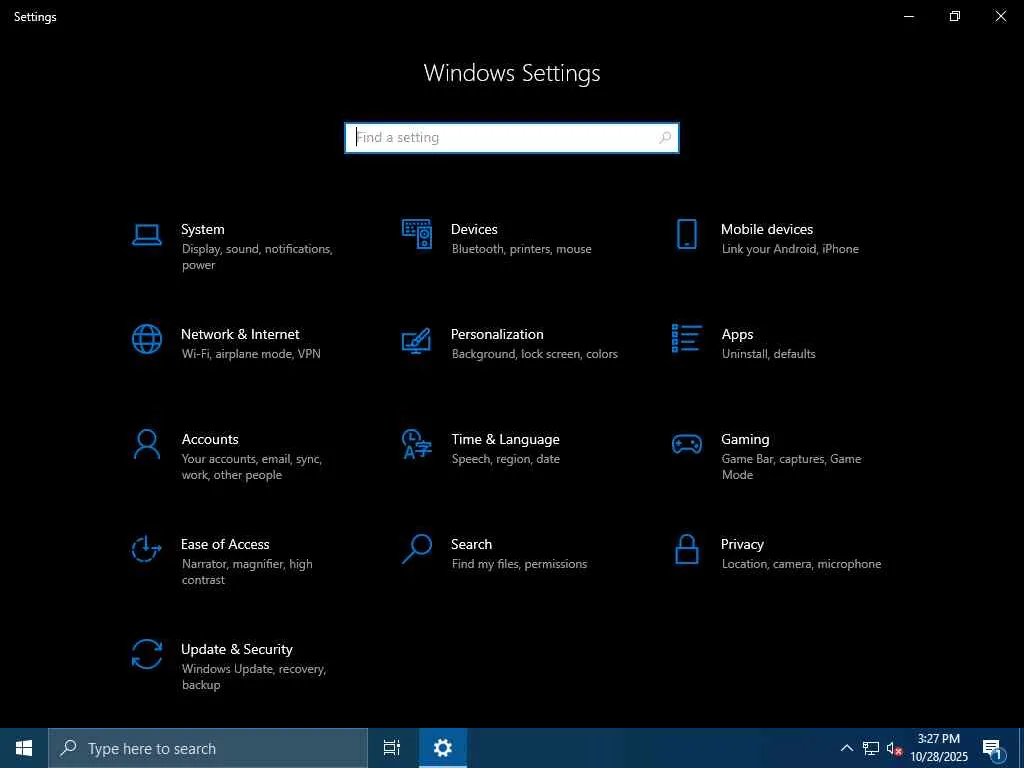Image resolution: width=1024 pixels, height=768 pixels.
Task: Click 'Find my files, permissions' description
Action: 519,564
